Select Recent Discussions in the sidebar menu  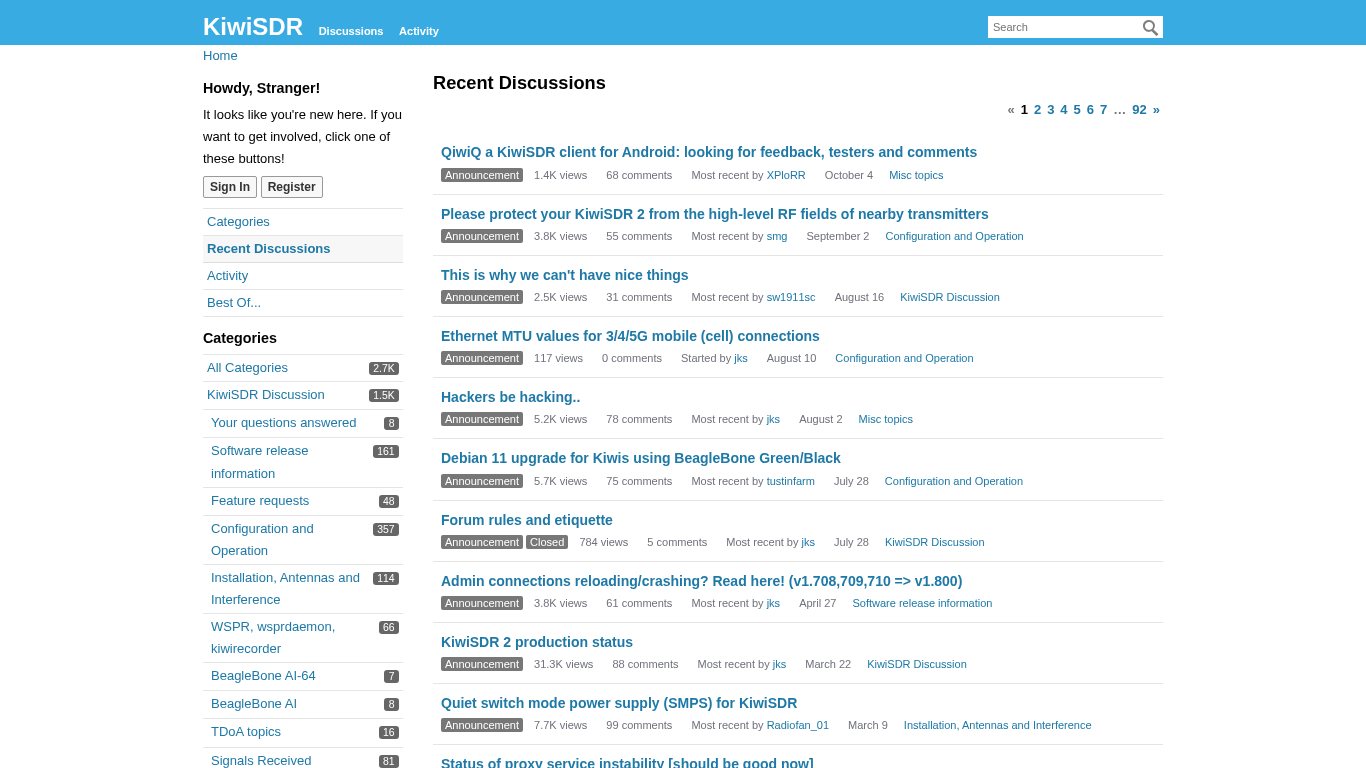(x=303, y=249)
